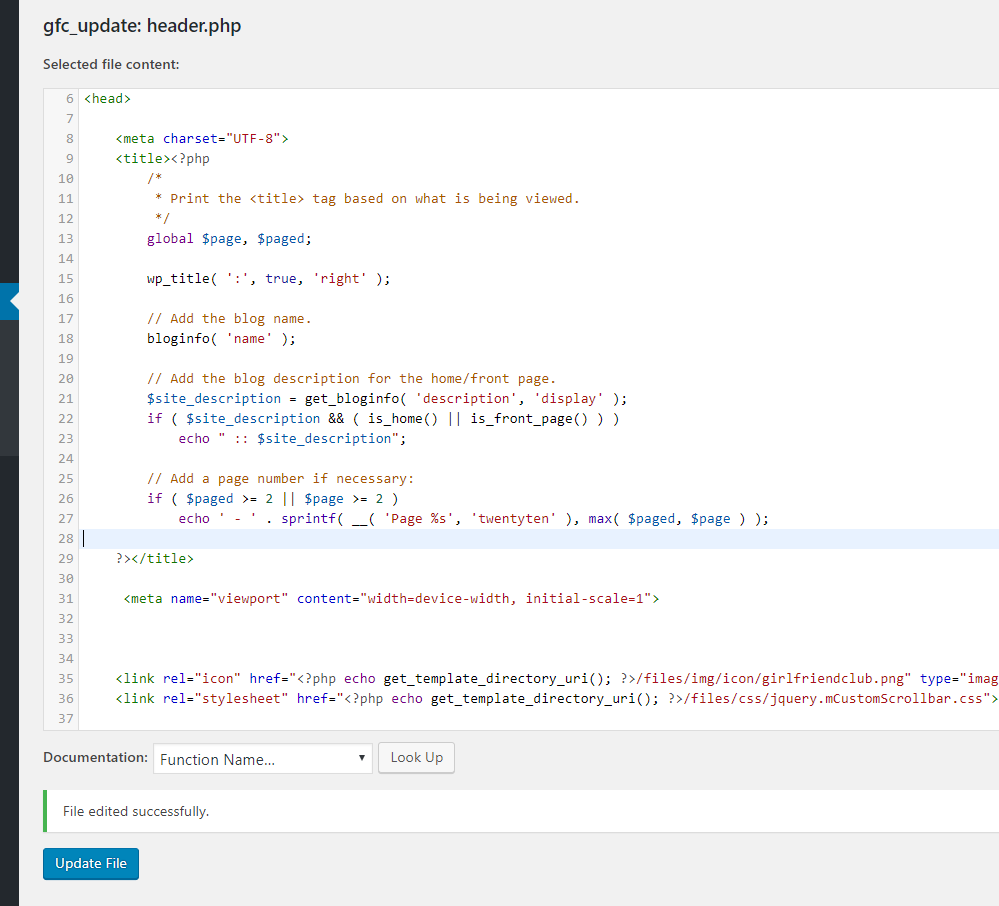This screenshot has height=906, width=999.
Task: Click the Look Up documentation button
Action: click(416, 758)
